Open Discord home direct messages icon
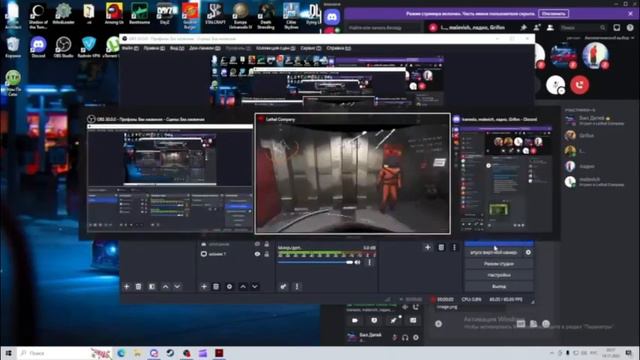This screenshot has width=640, height=360. [333, 17]
